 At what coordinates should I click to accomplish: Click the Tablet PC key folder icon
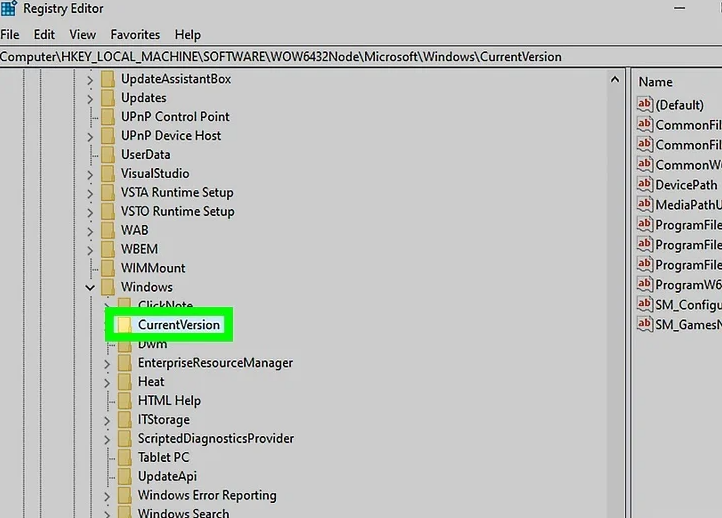tap(124, 458)
